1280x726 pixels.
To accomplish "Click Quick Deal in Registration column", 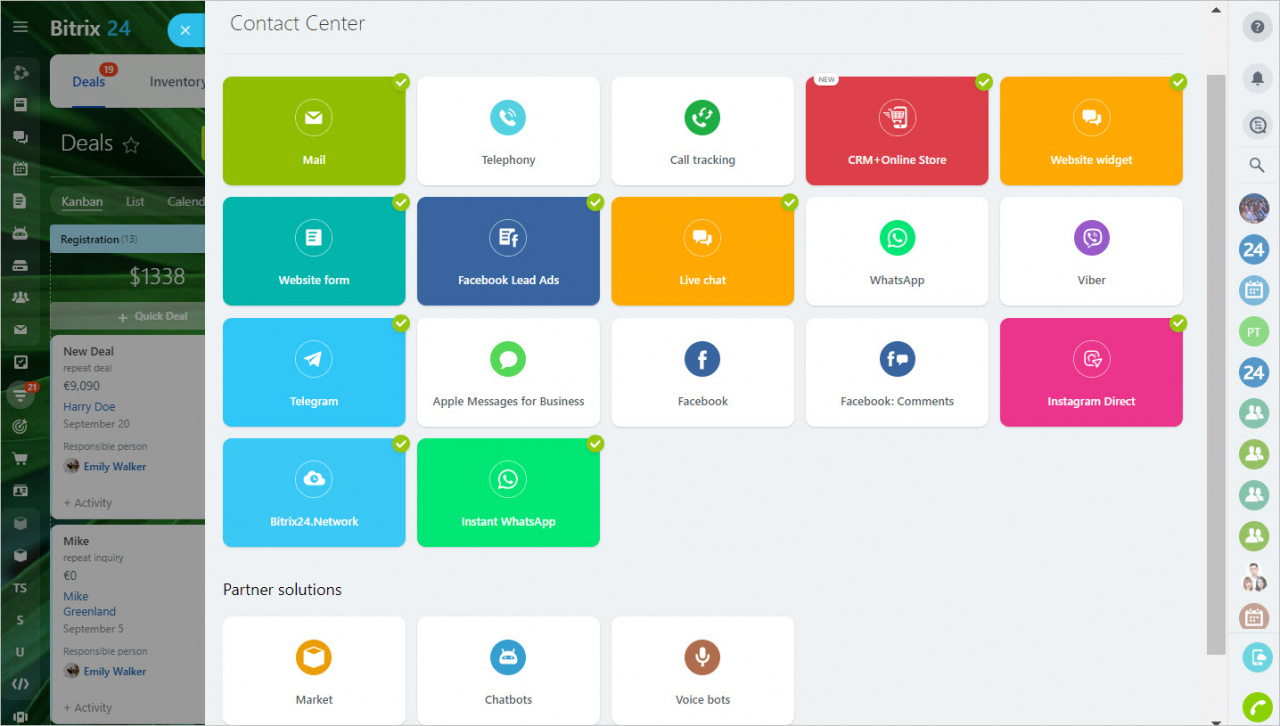I will click(152, 316).
